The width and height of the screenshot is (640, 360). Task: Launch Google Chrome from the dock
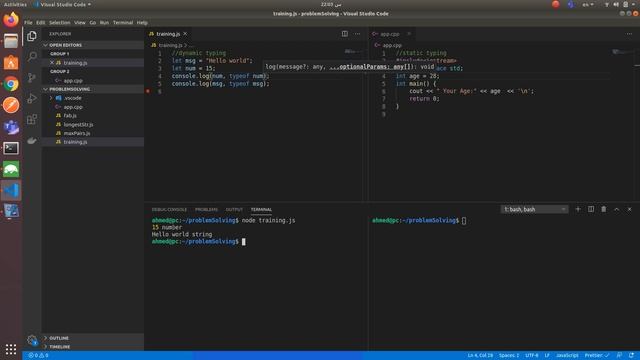[11, 84]
